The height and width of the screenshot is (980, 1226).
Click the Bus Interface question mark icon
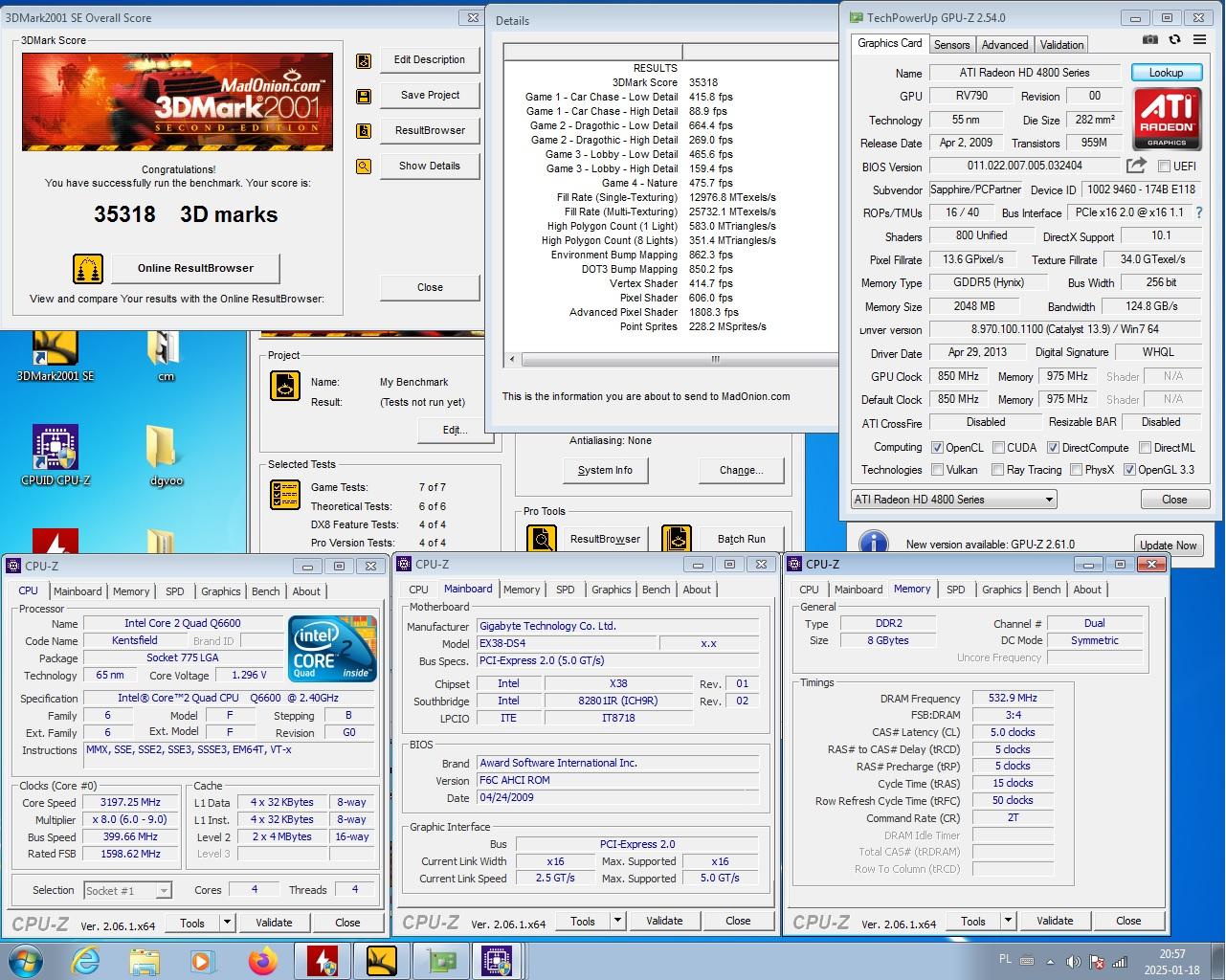point(1198,212)
